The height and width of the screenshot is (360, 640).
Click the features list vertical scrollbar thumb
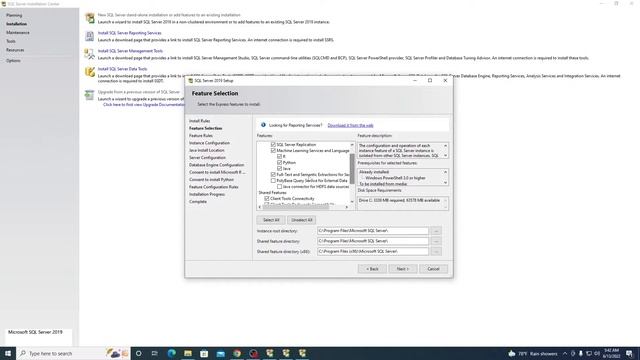352,169
